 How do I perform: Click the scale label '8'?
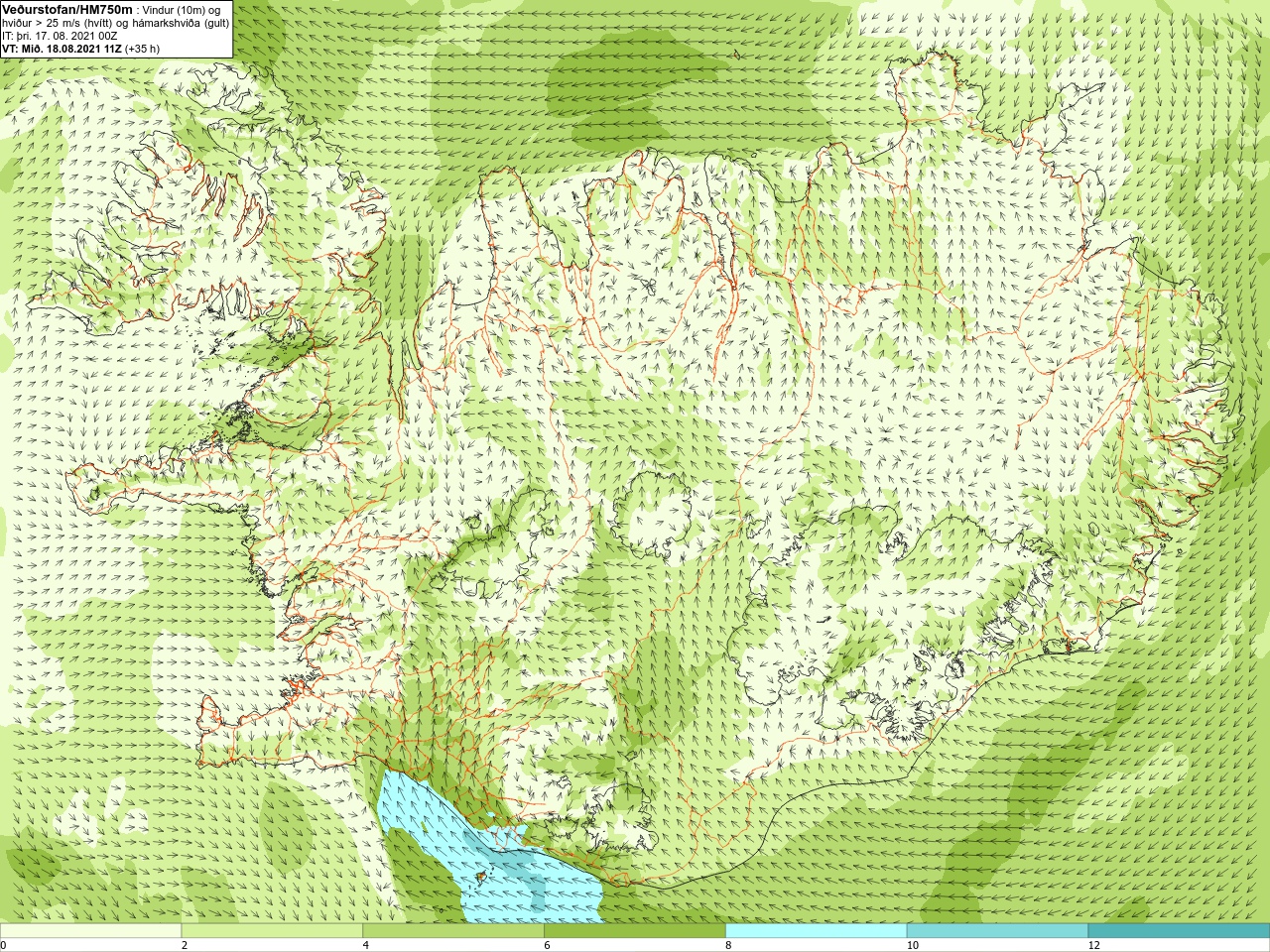point(729,945)
